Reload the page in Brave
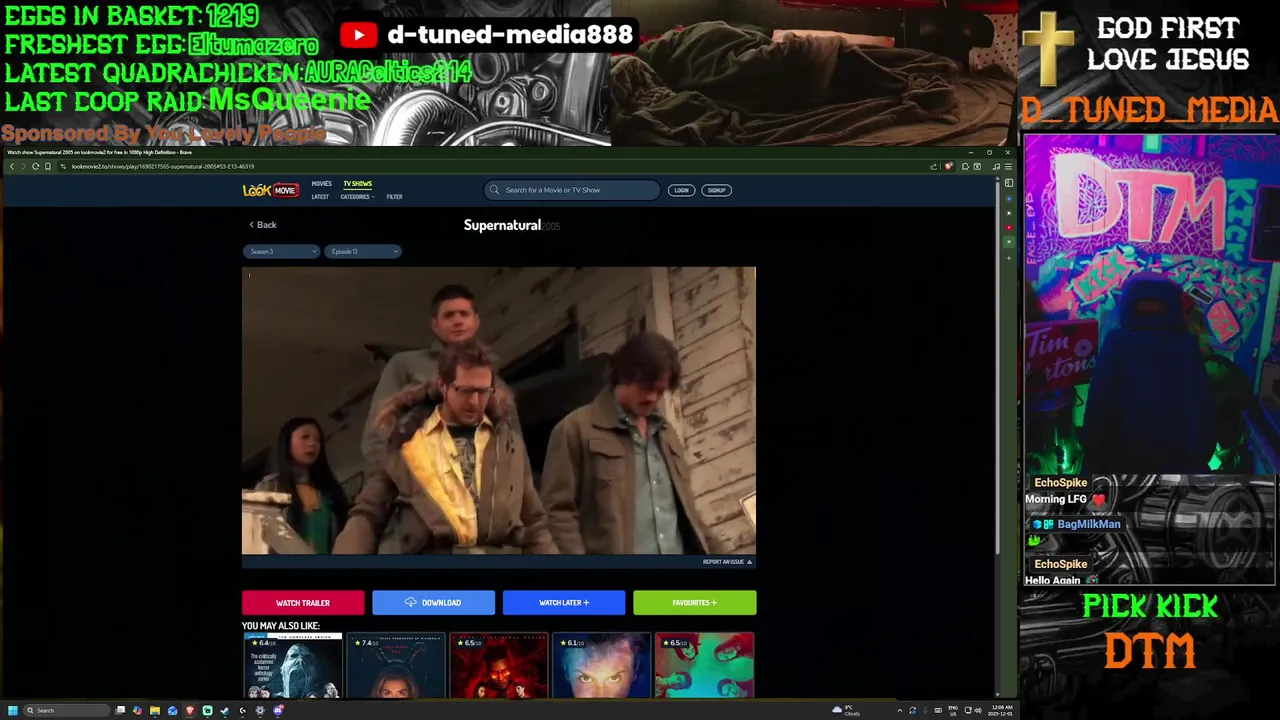This screenshot has height=720, width=1280. (35, 167)
